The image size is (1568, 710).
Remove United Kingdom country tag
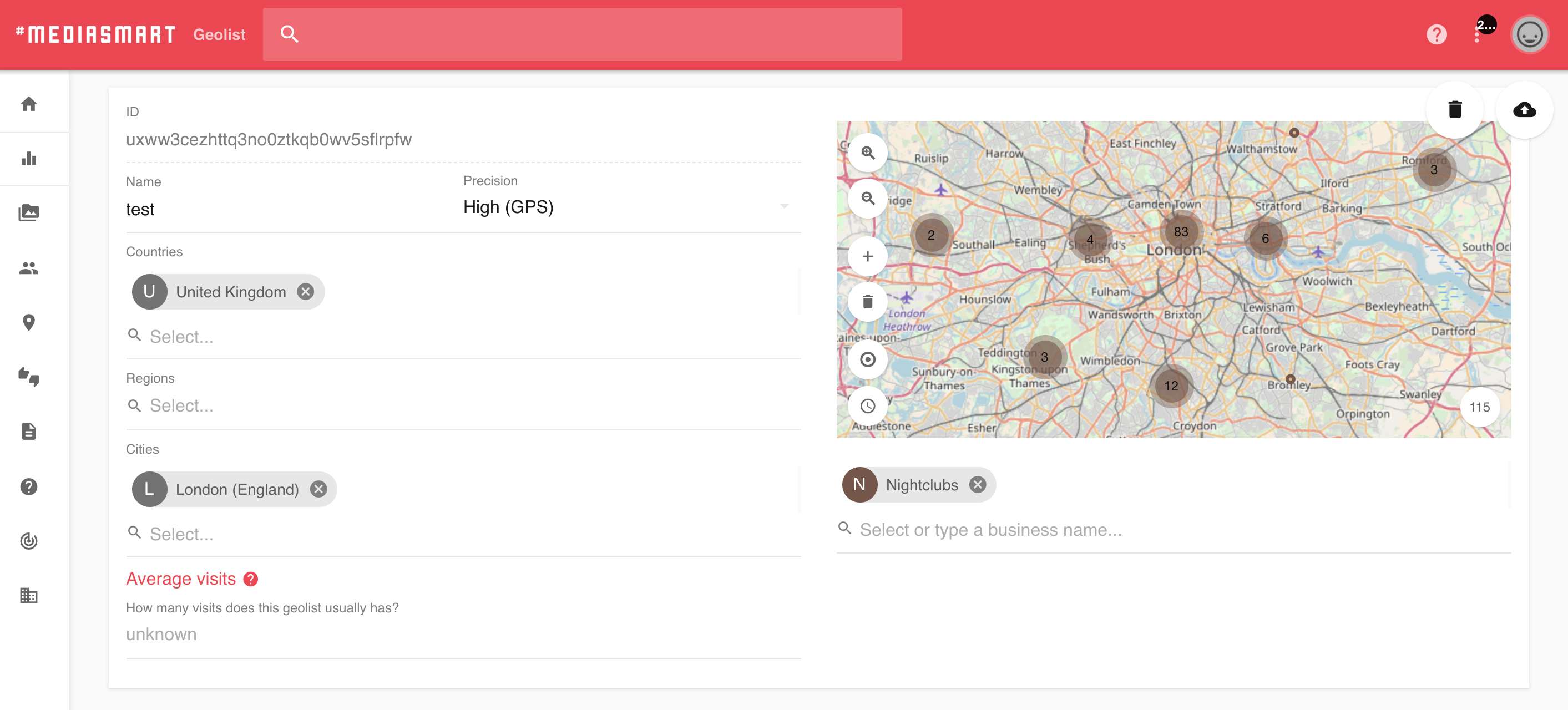(x=307, y=292)
